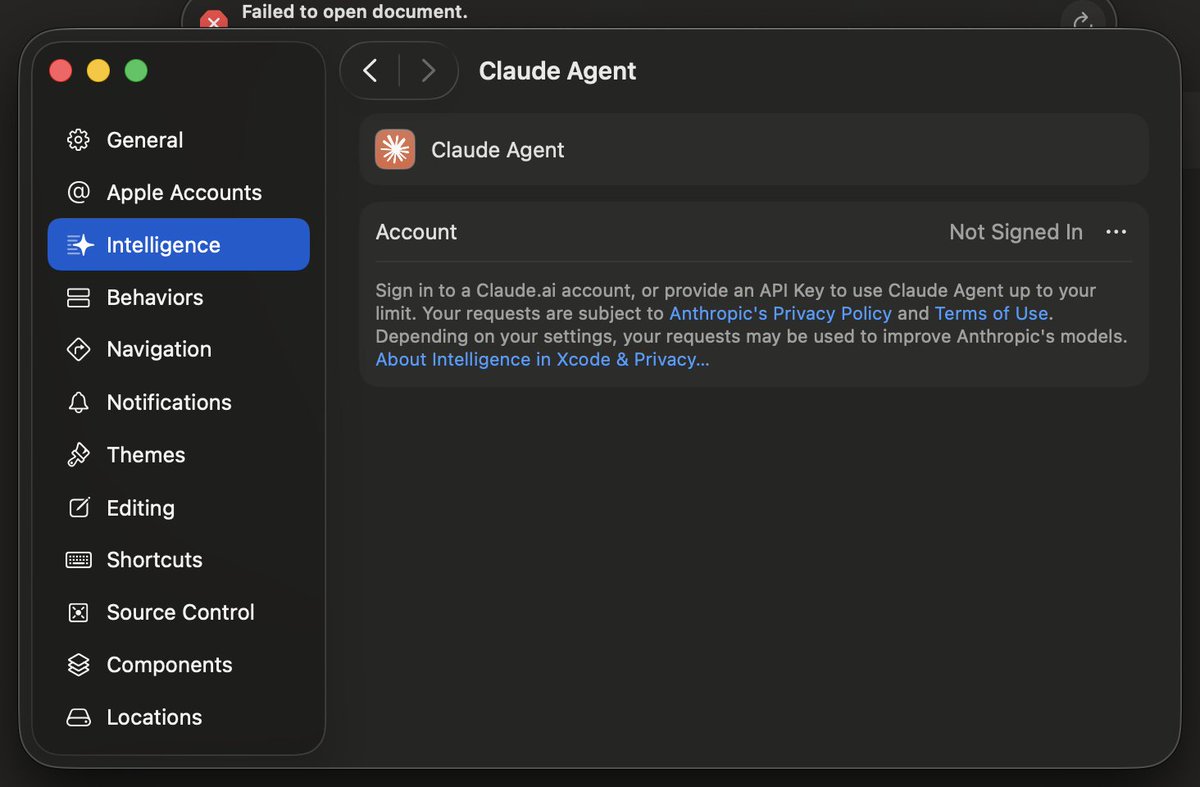Click the Claude Agent window title
The height and width of the screenshot is (787, 1200).
[x=557, y=71]
